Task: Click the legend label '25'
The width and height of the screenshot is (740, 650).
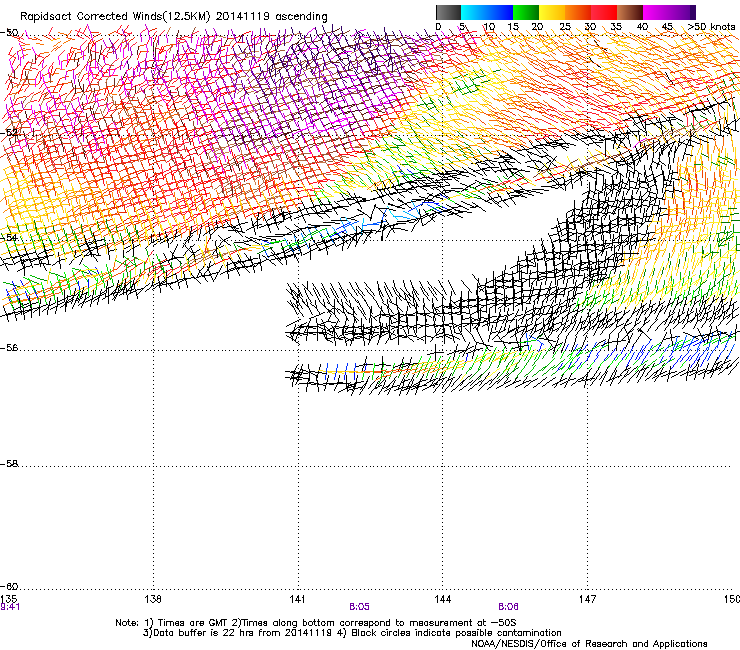Action: click(565, 27)
